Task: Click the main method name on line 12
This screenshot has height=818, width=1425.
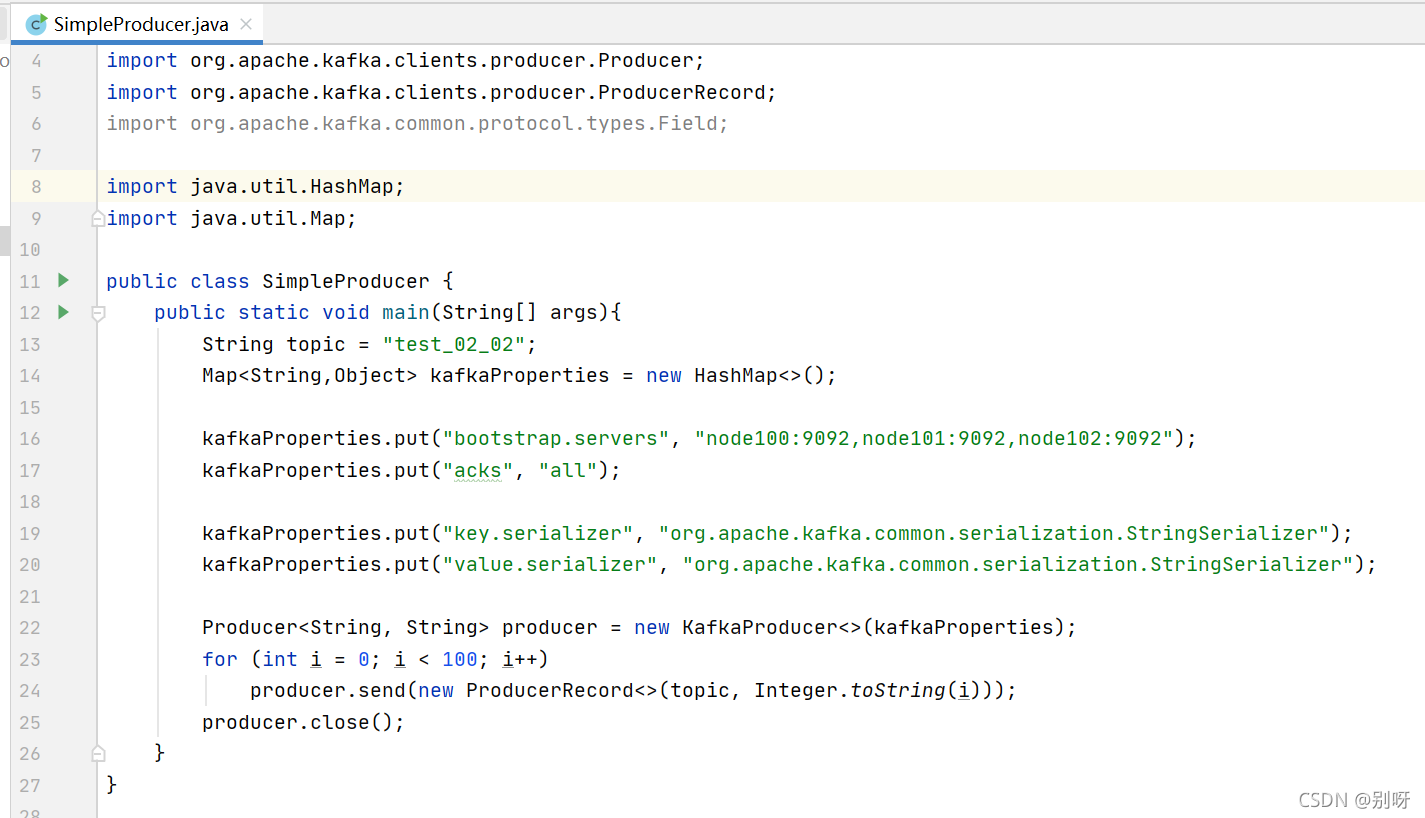Action: click(x=406, y=312)
